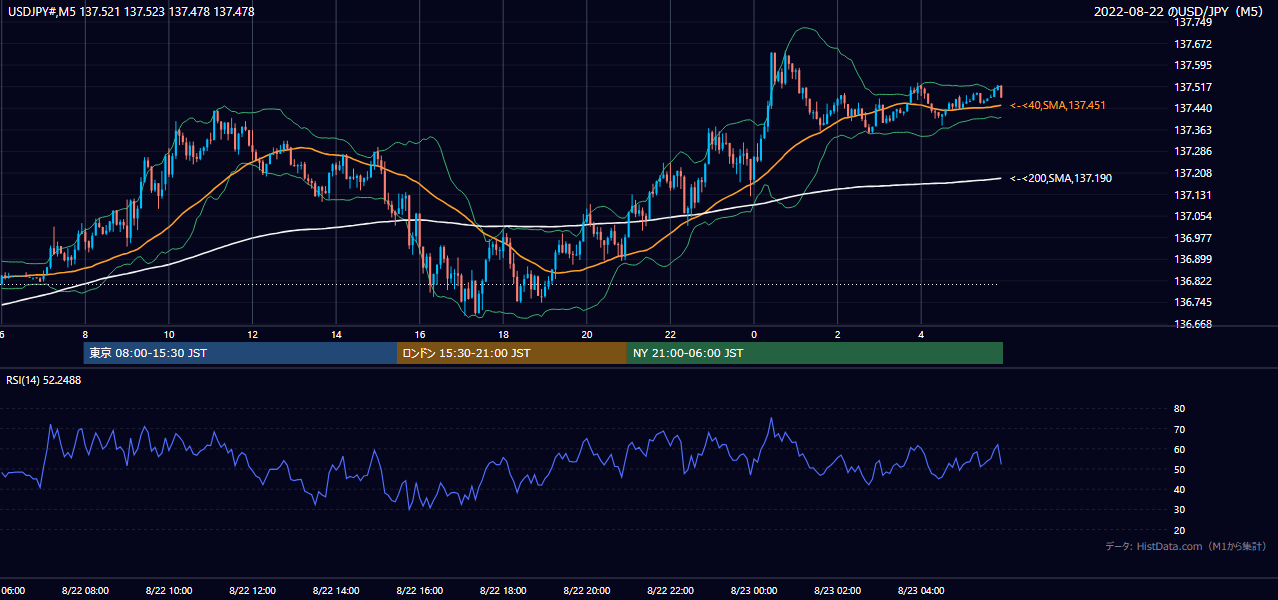Click price axis label 137.595

(1192, 65)
